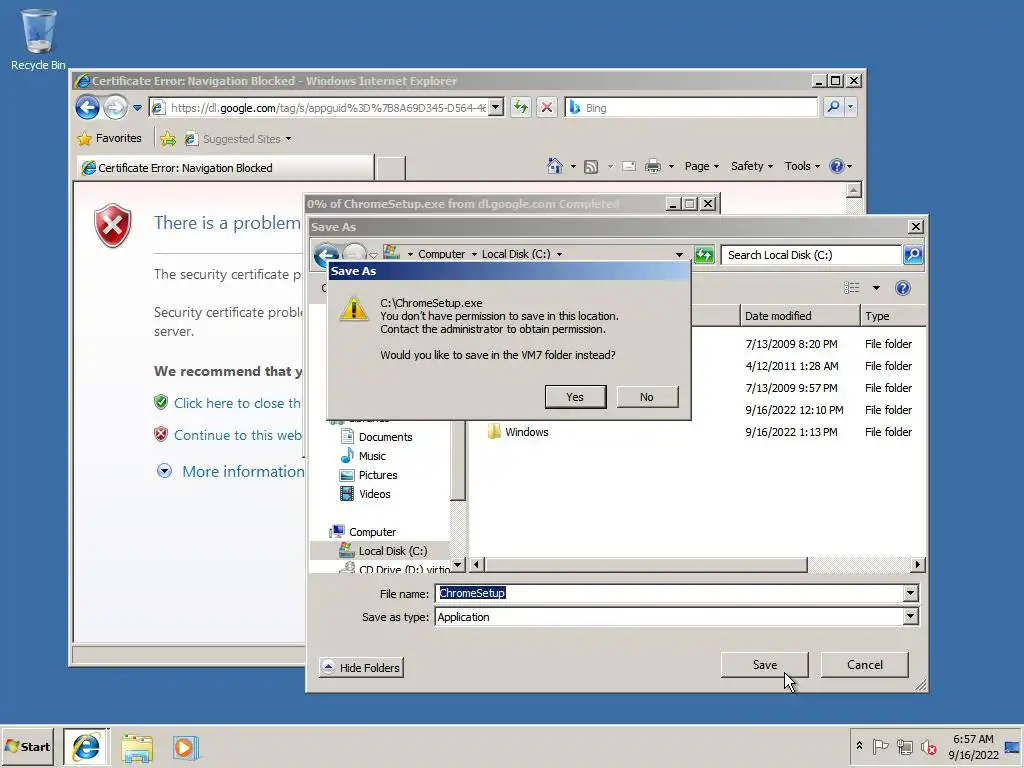Select Music in the navigation tree
1024x768 pixels.
coord(372,456)
